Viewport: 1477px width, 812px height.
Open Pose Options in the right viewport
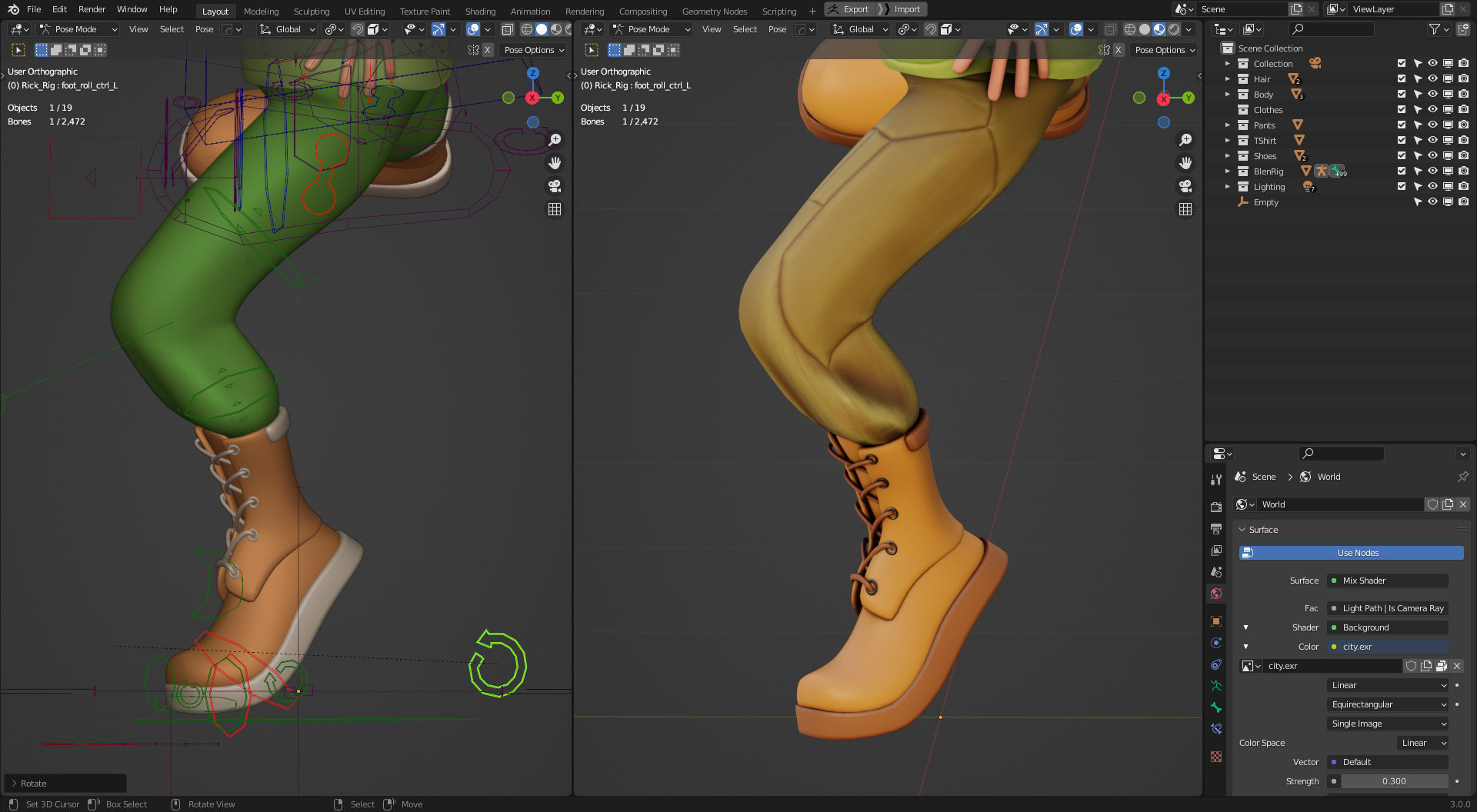tap(1165, 50)
